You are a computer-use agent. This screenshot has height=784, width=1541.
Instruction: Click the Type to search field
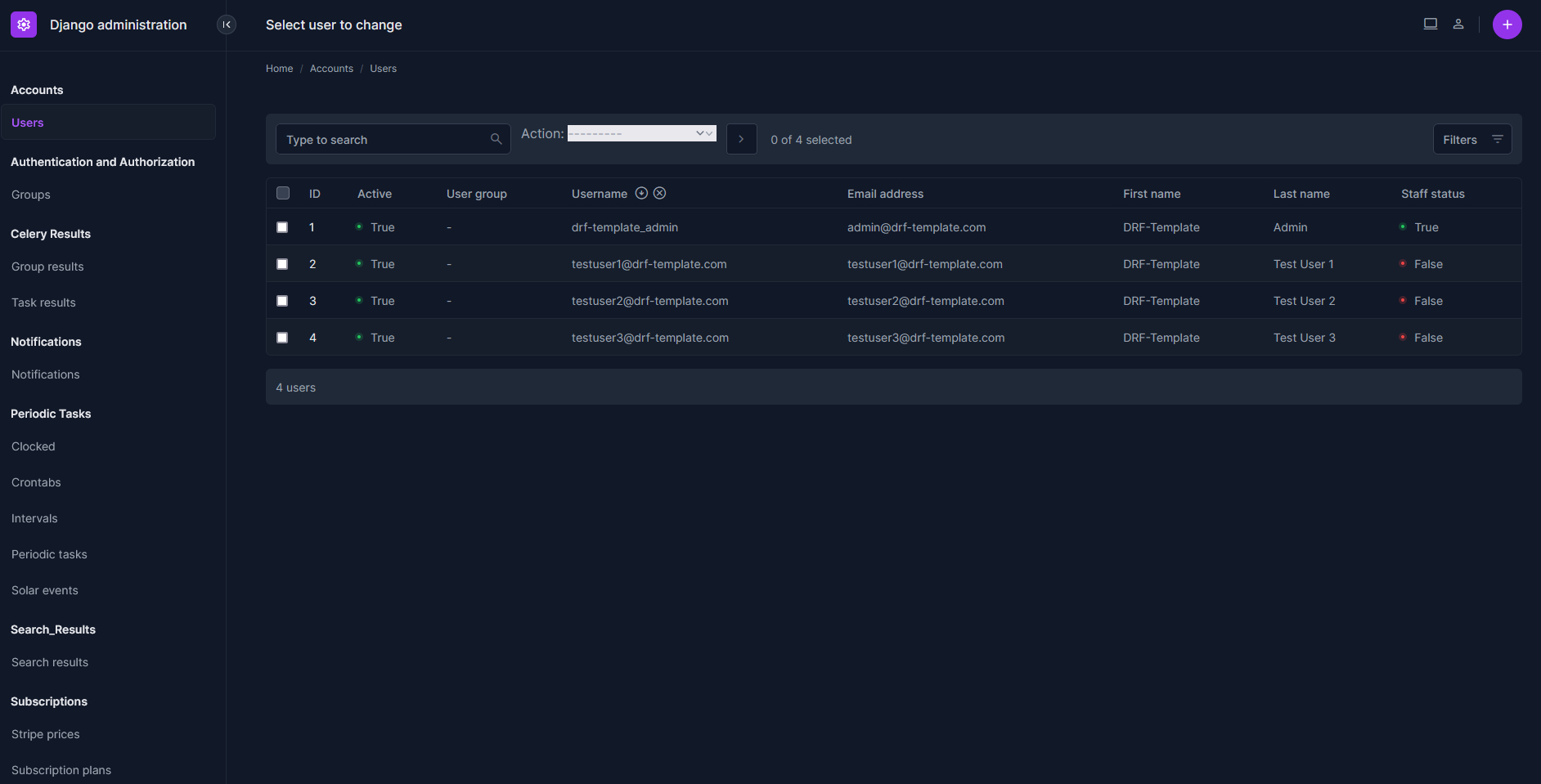(x=384, y=140)
